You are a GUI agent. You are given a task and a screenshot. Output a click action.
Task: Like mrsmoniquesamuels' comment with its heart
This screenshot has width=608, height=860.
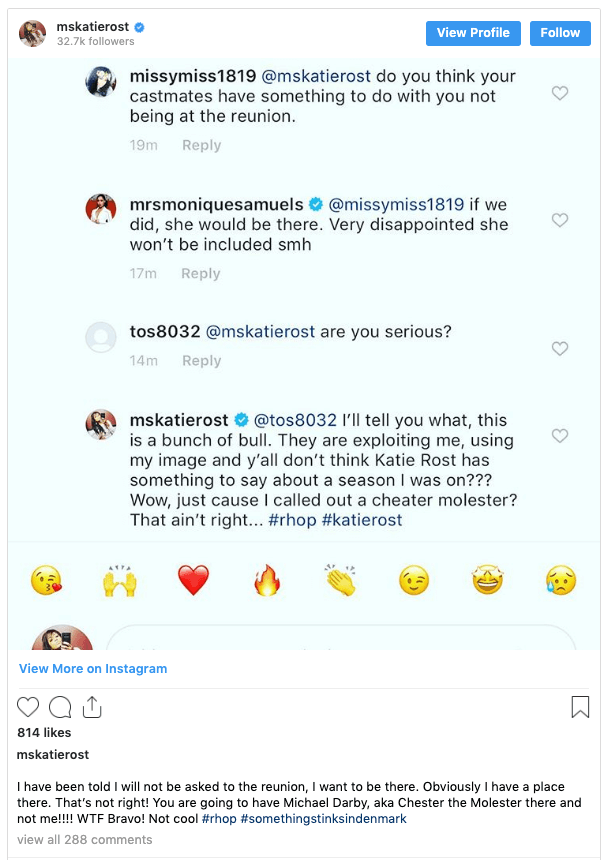[x=560, y=220]
